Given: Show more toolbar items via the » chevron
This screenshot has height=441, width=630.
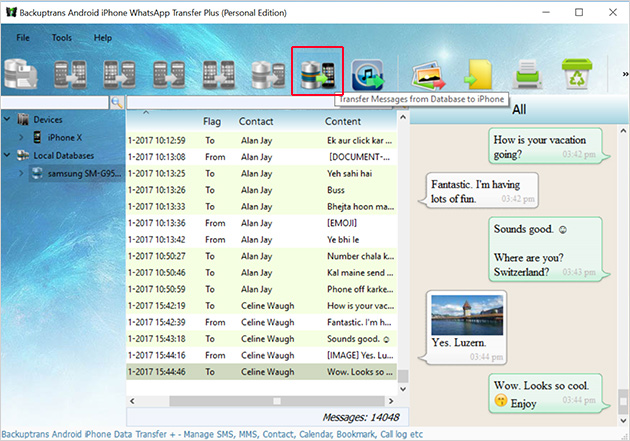Looking at the screenshot, I should tap(625, 74).
